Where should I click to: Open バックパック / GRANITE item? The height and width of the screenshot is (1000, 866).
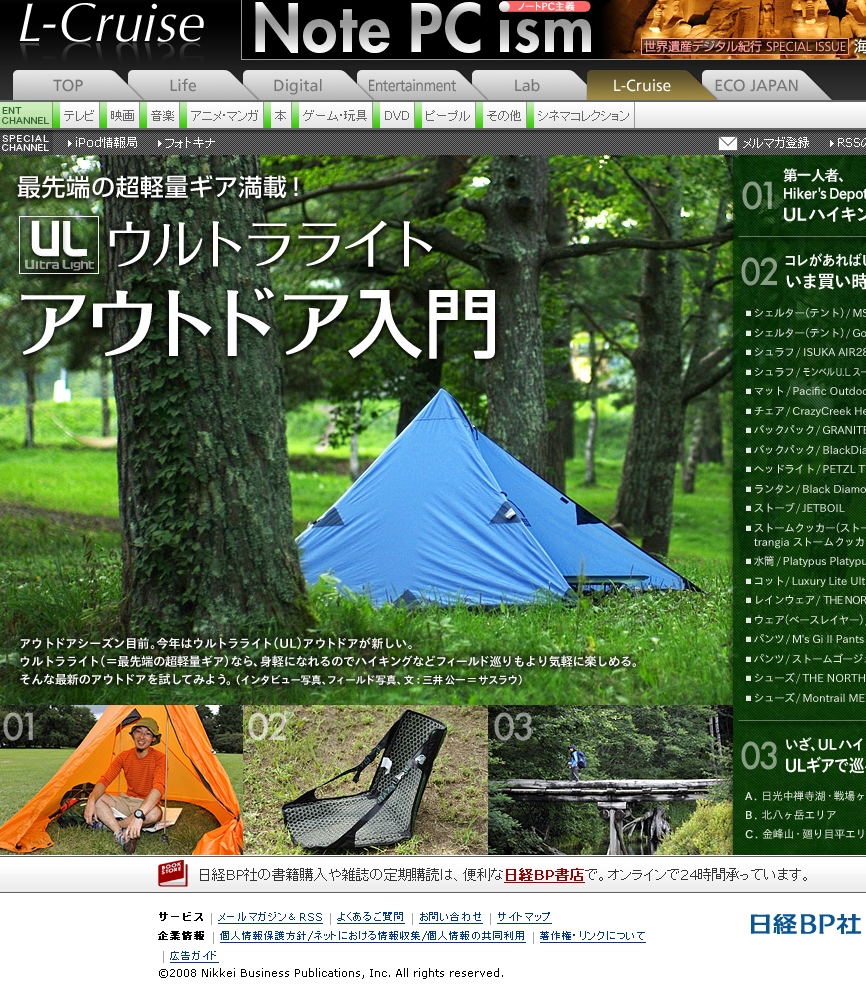(806, 430)
